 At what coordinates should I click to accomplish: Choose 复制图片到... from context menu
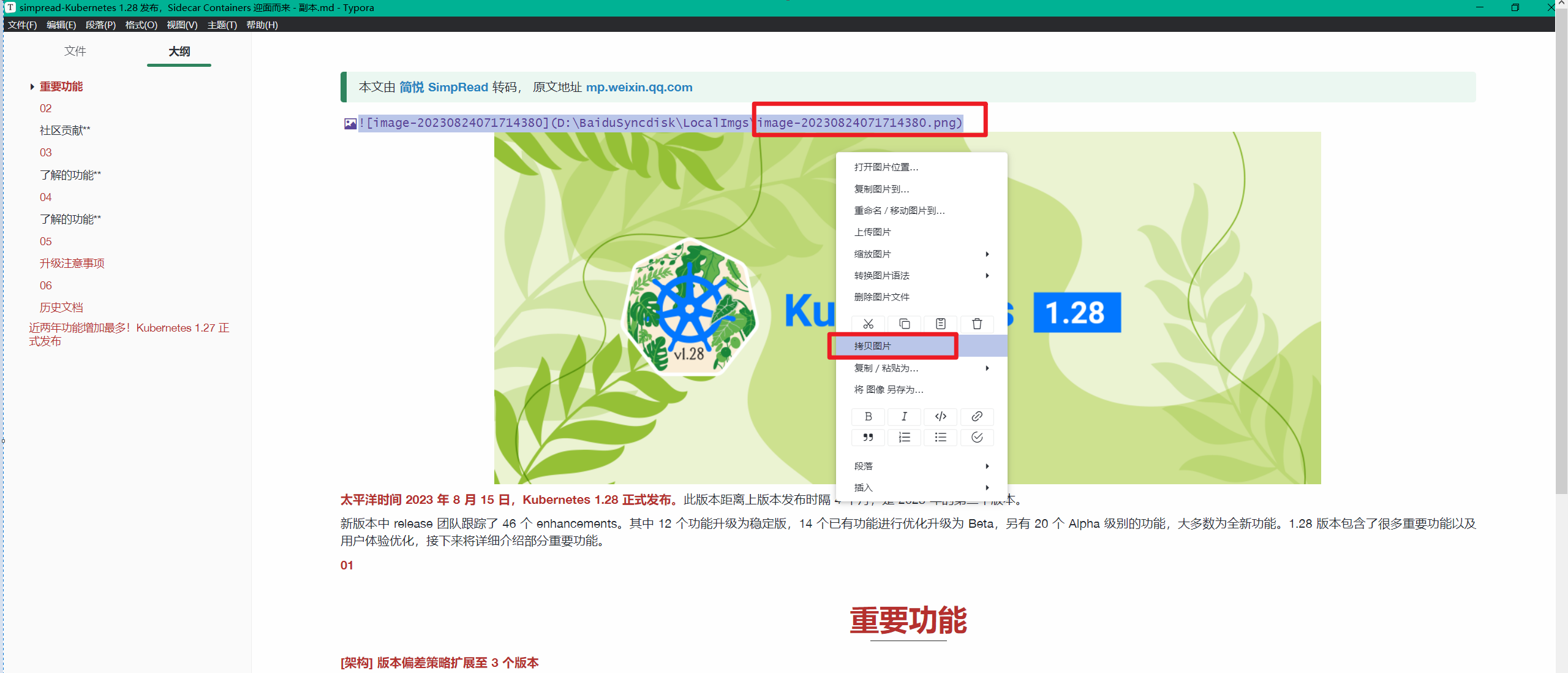[921, 189]
